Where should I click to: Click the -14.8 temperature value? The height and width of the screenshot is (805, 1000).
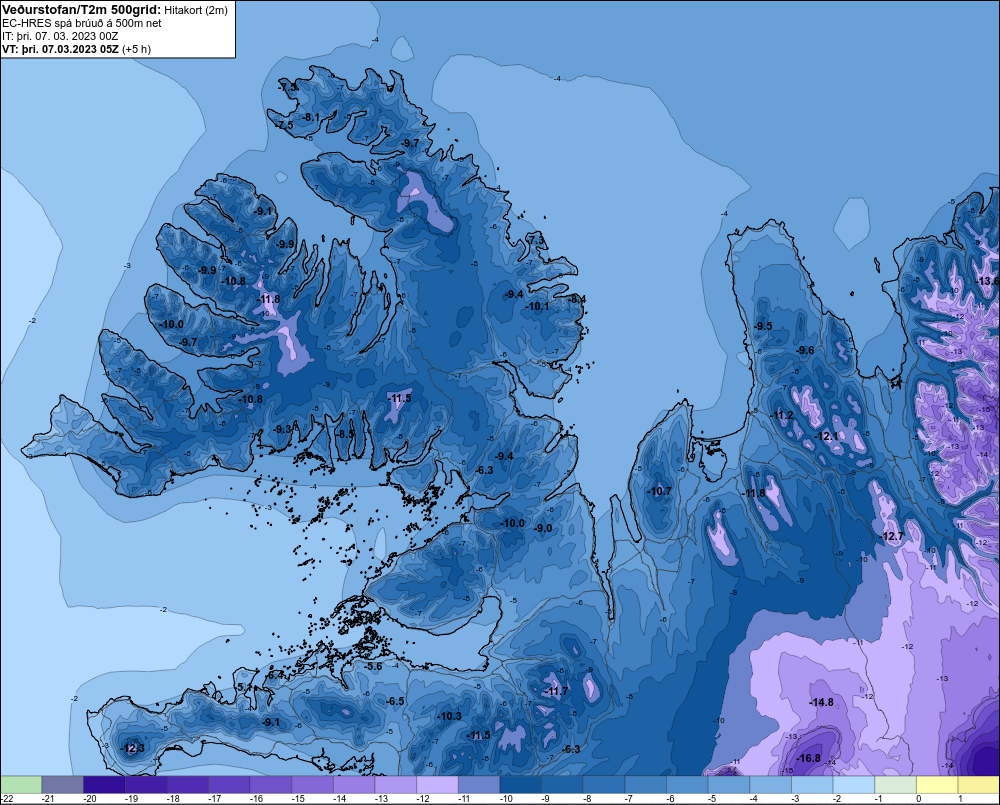point(821,702)
